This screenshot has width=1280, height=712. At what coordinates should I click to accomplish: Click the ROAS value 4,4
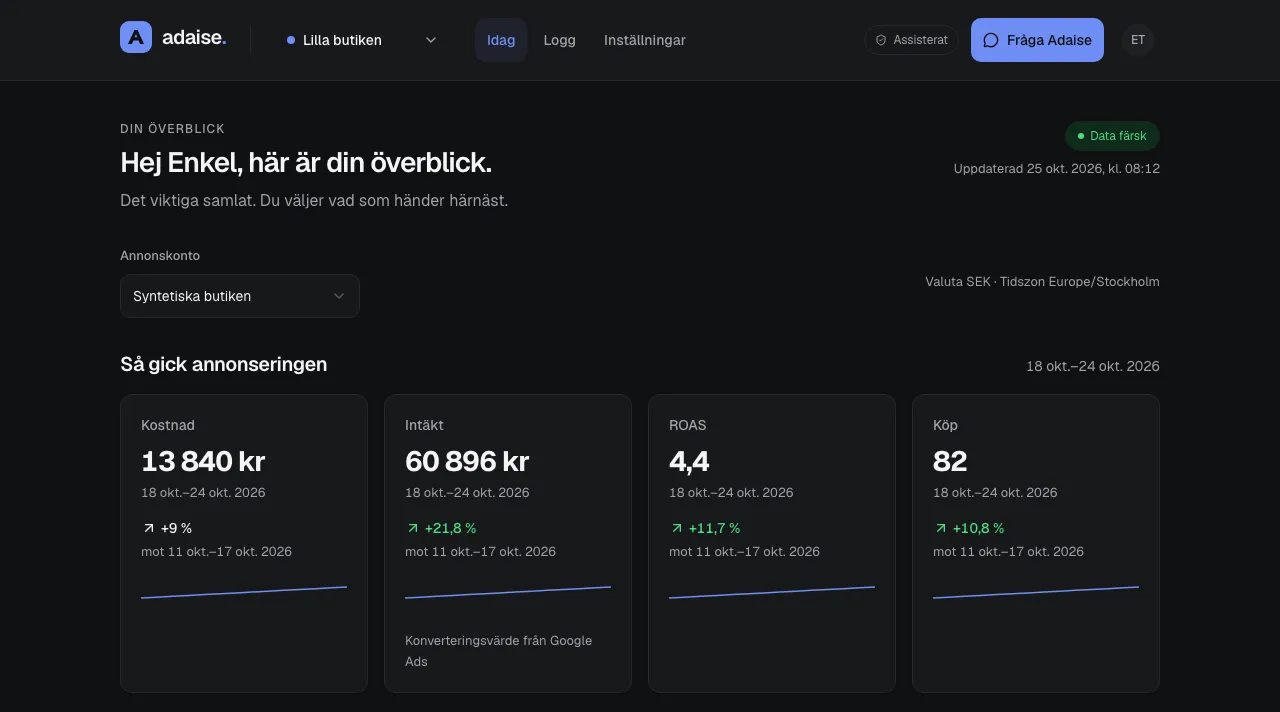(689, 461)
